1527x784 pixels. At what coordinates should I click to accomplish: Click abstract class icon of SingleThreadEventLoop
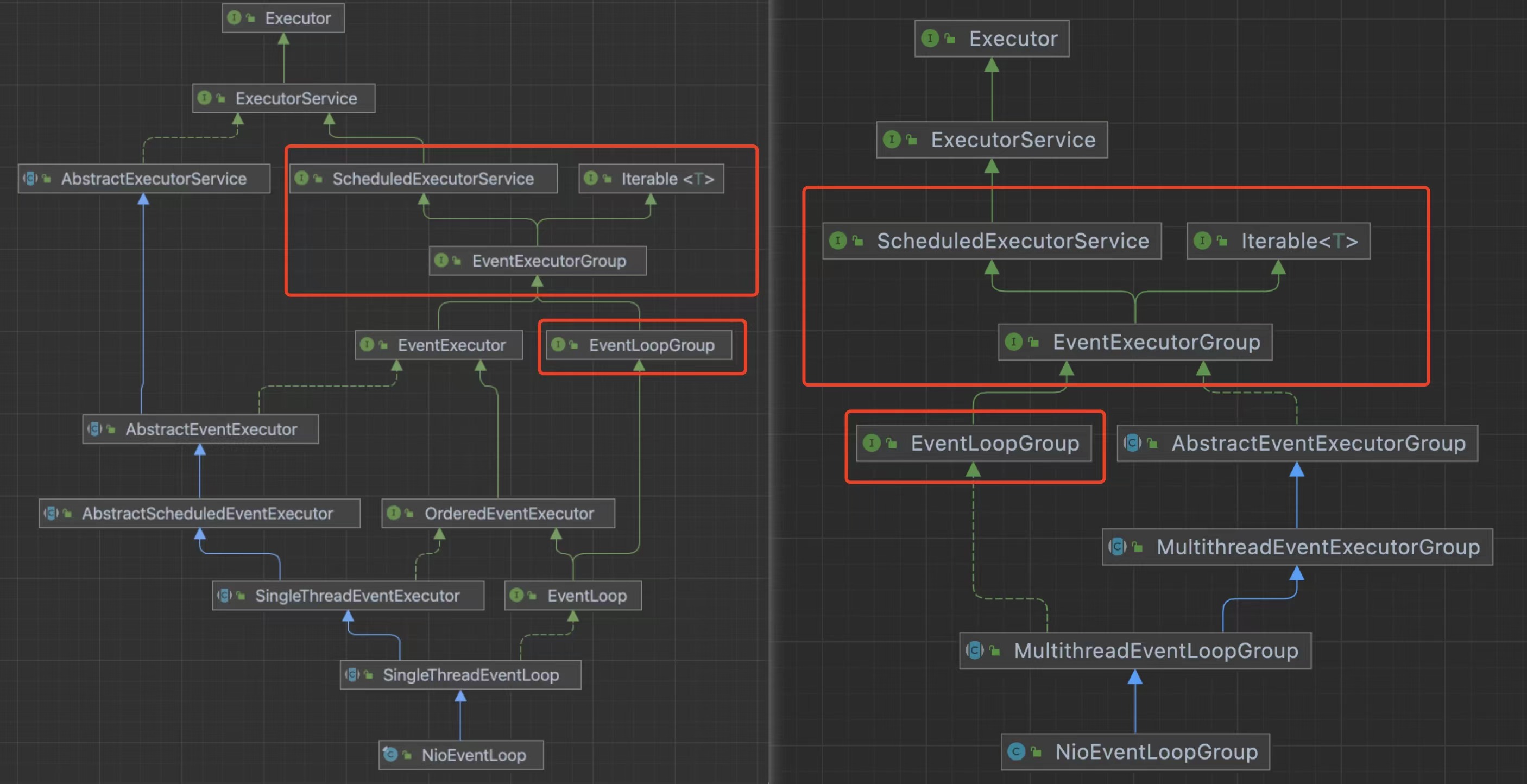click(x=352, y=674)
